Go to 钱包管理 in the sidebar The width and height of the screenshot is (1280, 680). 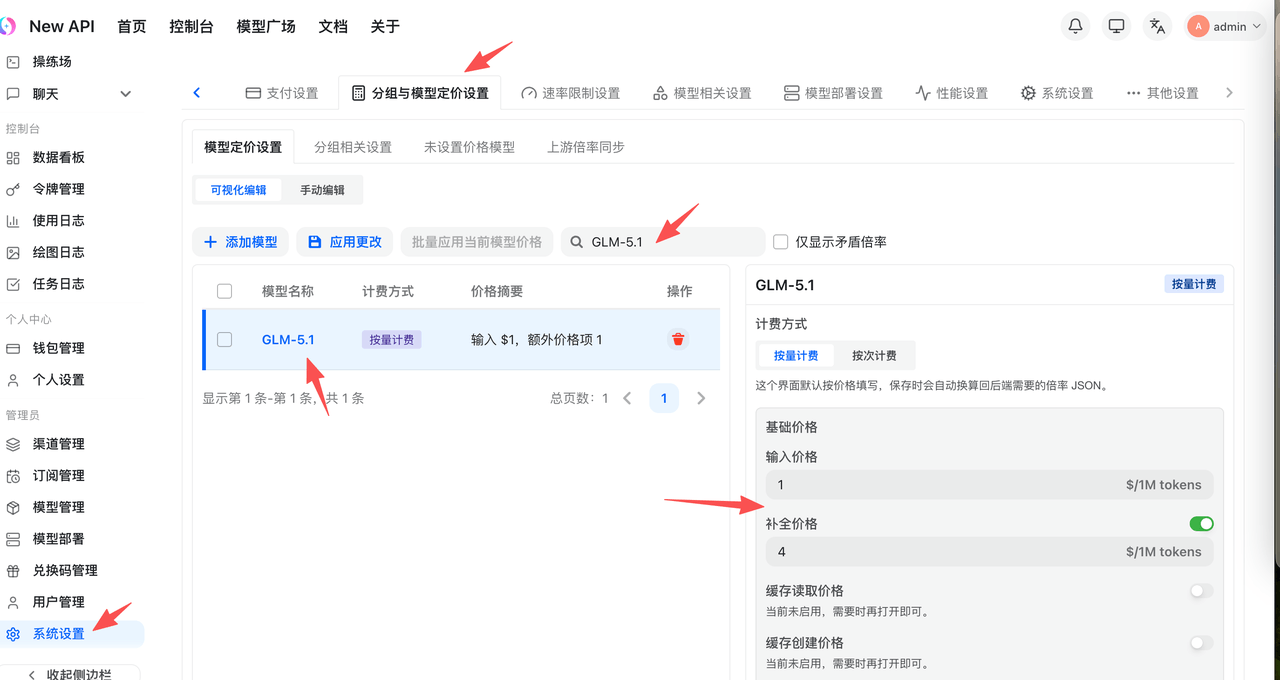(58, 348)
